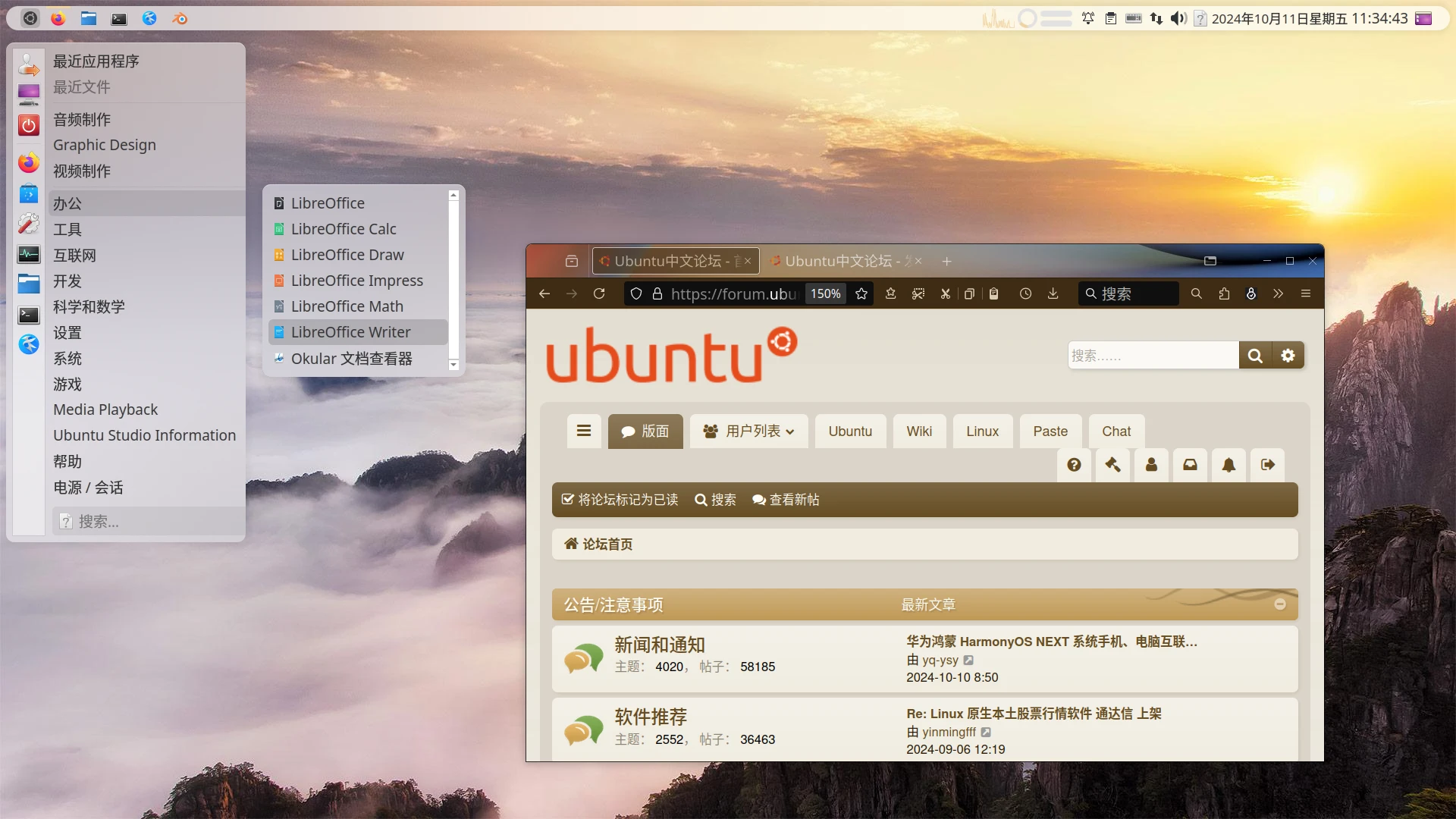This screenshot has width=1456, height=819.
Task: Click the application menu 搜索 field
Action: (x=148, y=522)
